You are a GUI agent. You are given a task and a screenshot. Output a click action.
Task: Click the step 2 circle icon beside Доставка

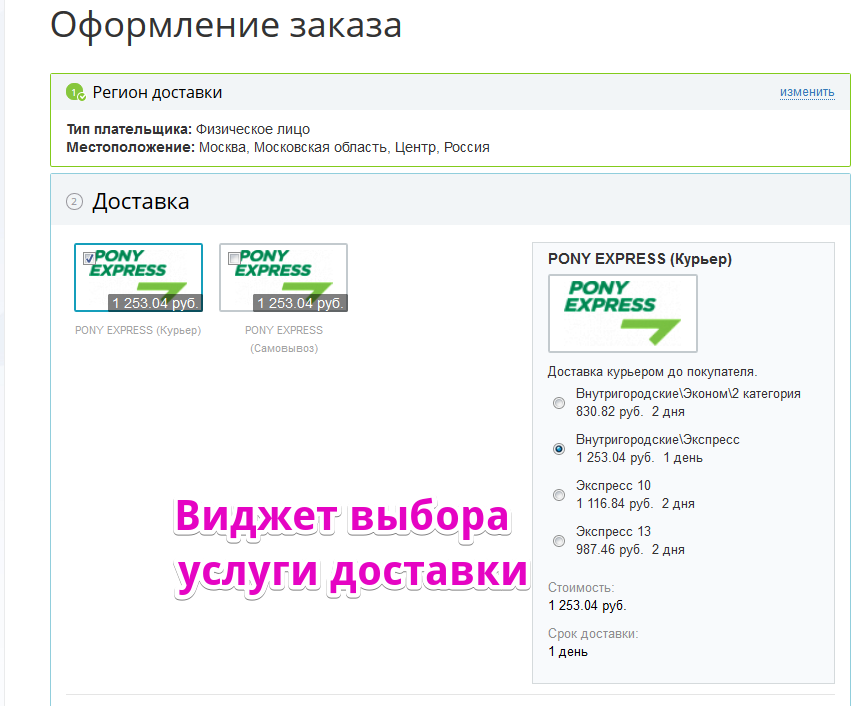pyautogui.click(x=74, y=202)
